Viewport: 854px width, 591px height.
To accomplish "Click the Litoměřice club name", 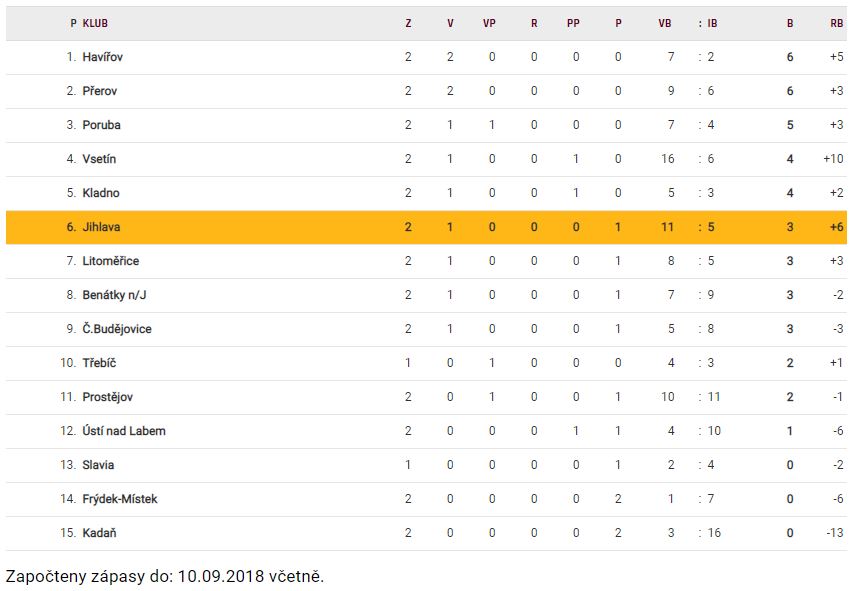I will tap(110, 261).
